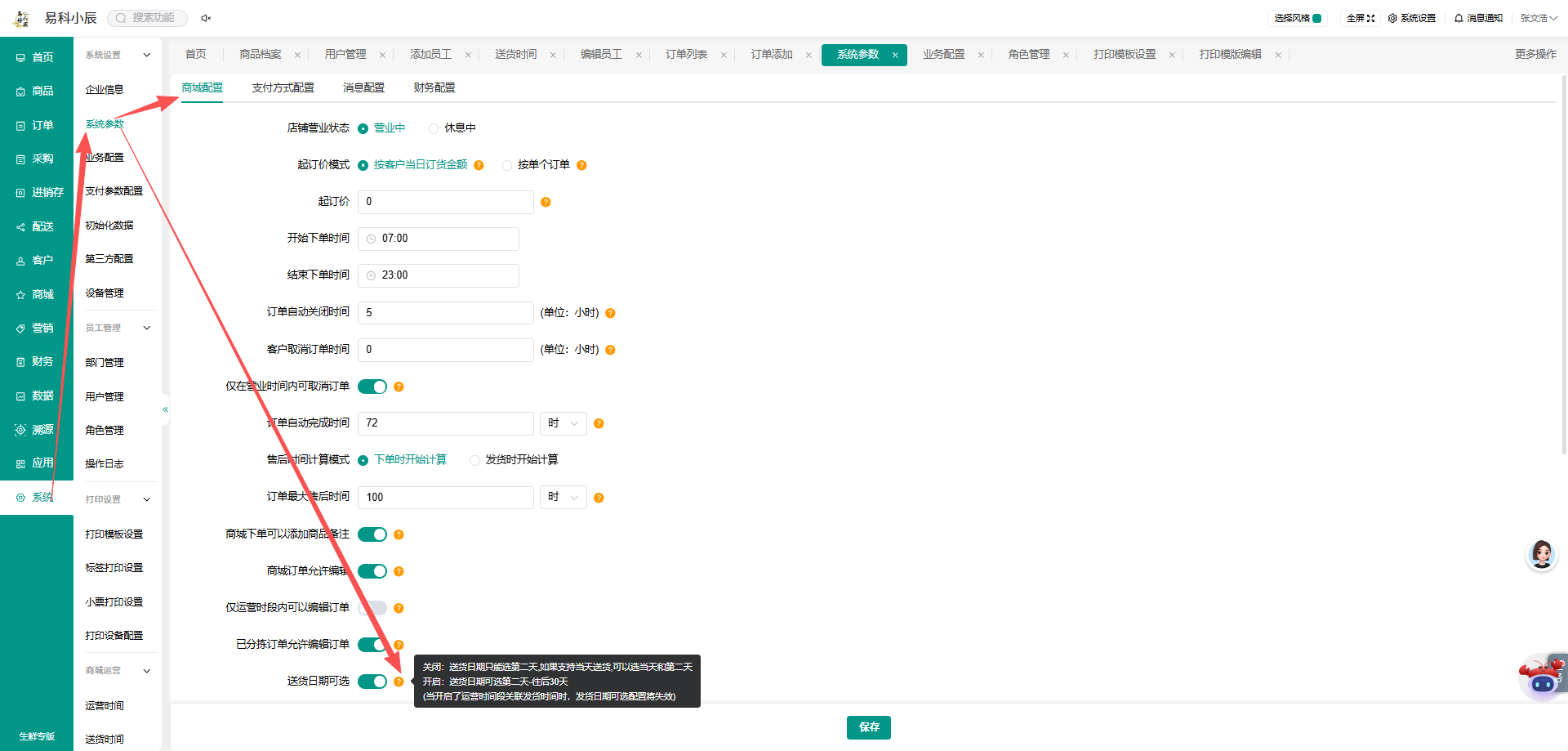Enable the 仅运营时段内可以编辑订单 switch
1568x751 pixels.
click(372, 608)
